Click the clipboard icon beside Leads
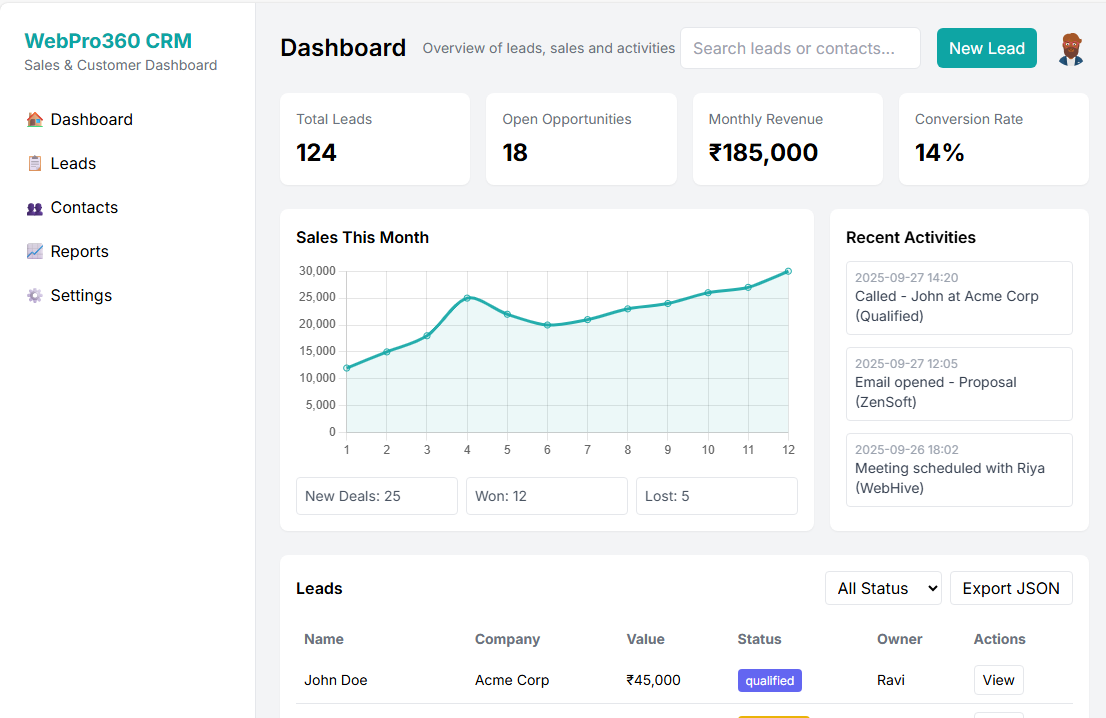 click(35, 164)
